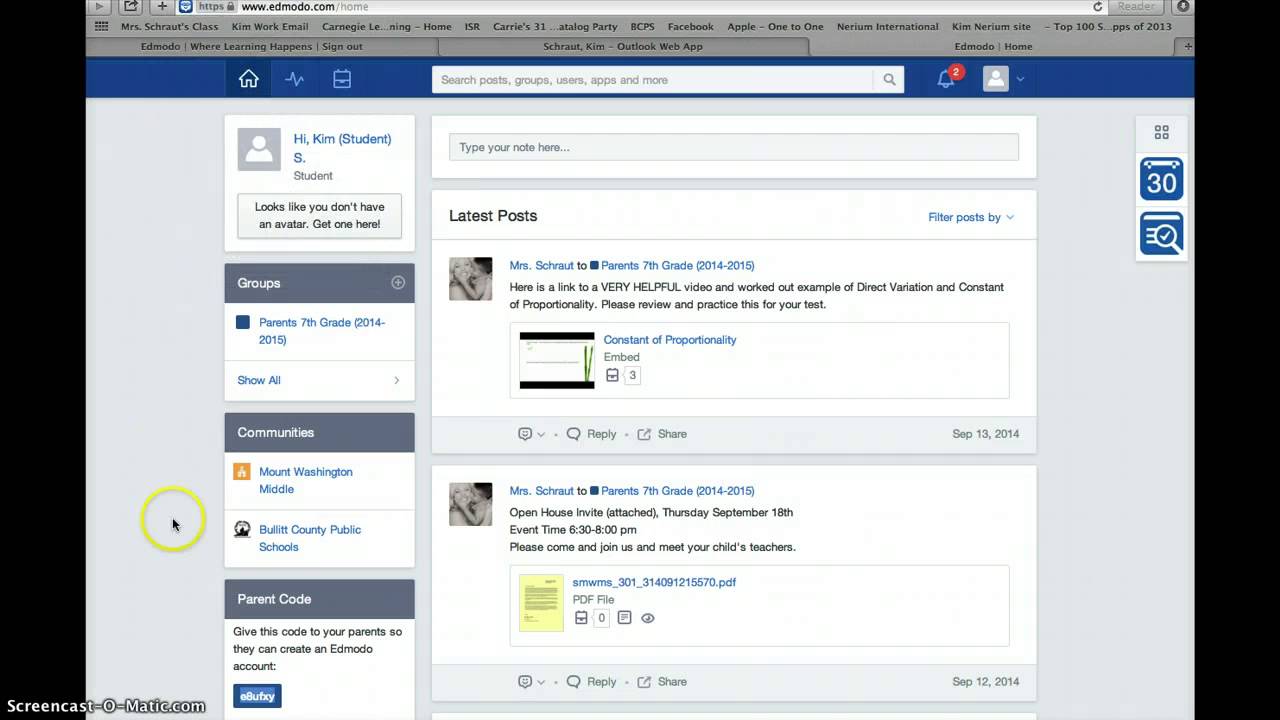Open Parents 7th Grade group in sidebar
The image size is (1280, 720).
(x=322, y=331)
